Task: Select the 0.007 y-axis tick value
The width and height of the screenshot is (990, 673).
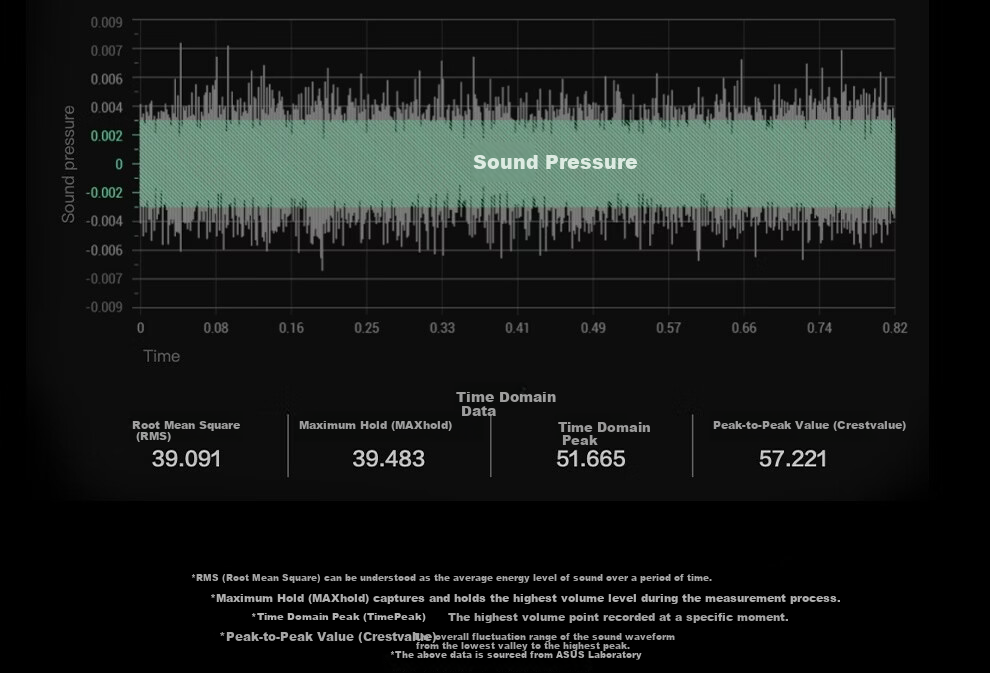Action: click(x=107, y=51)
